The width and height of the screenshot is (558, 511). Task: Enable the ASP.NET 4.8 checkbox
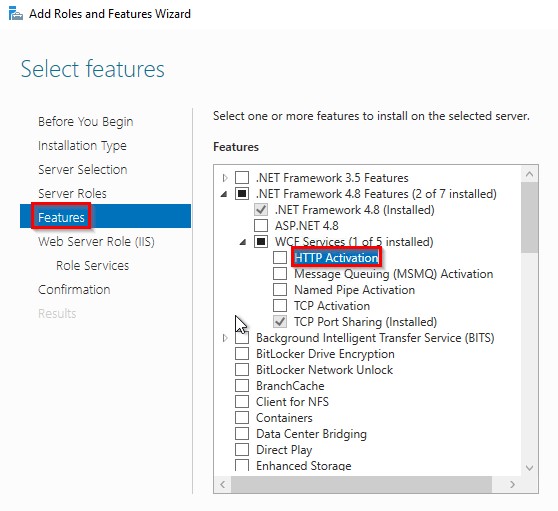point(261,226)
